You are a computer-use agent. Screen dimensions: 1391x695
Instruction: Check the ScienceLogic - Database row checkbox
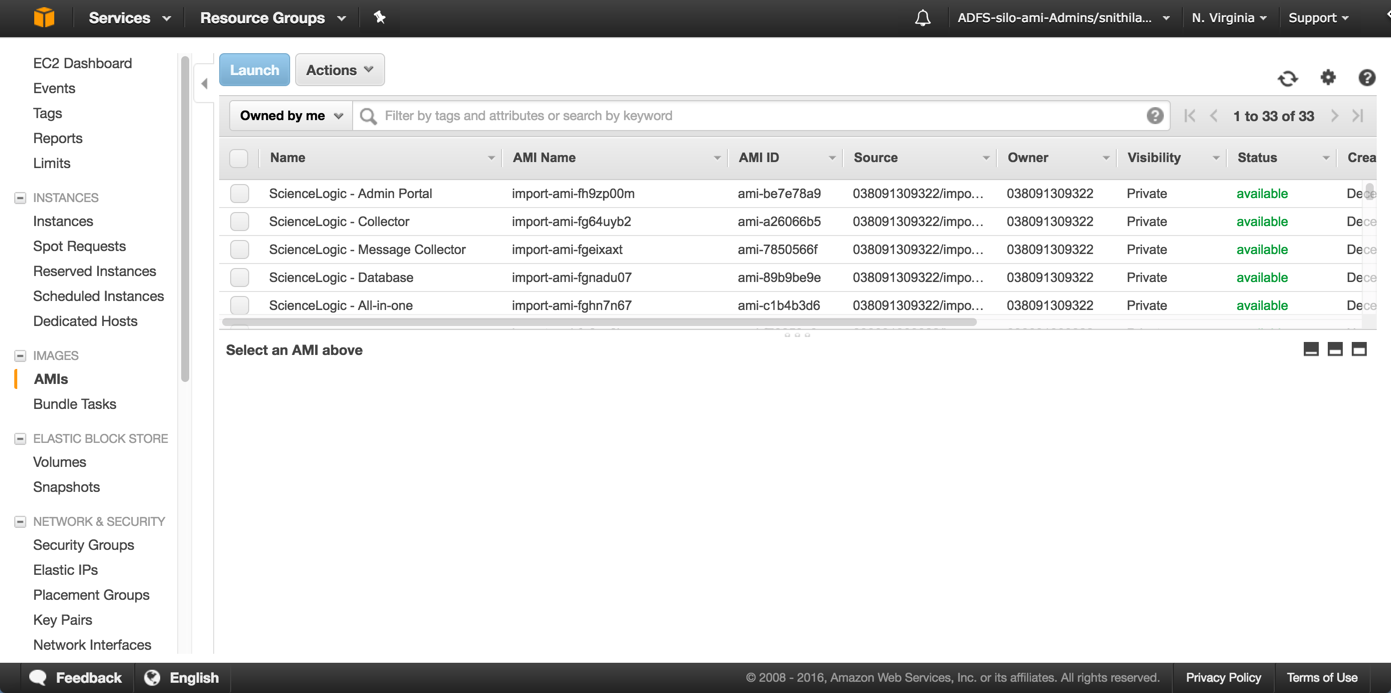[x=239, y=278]
